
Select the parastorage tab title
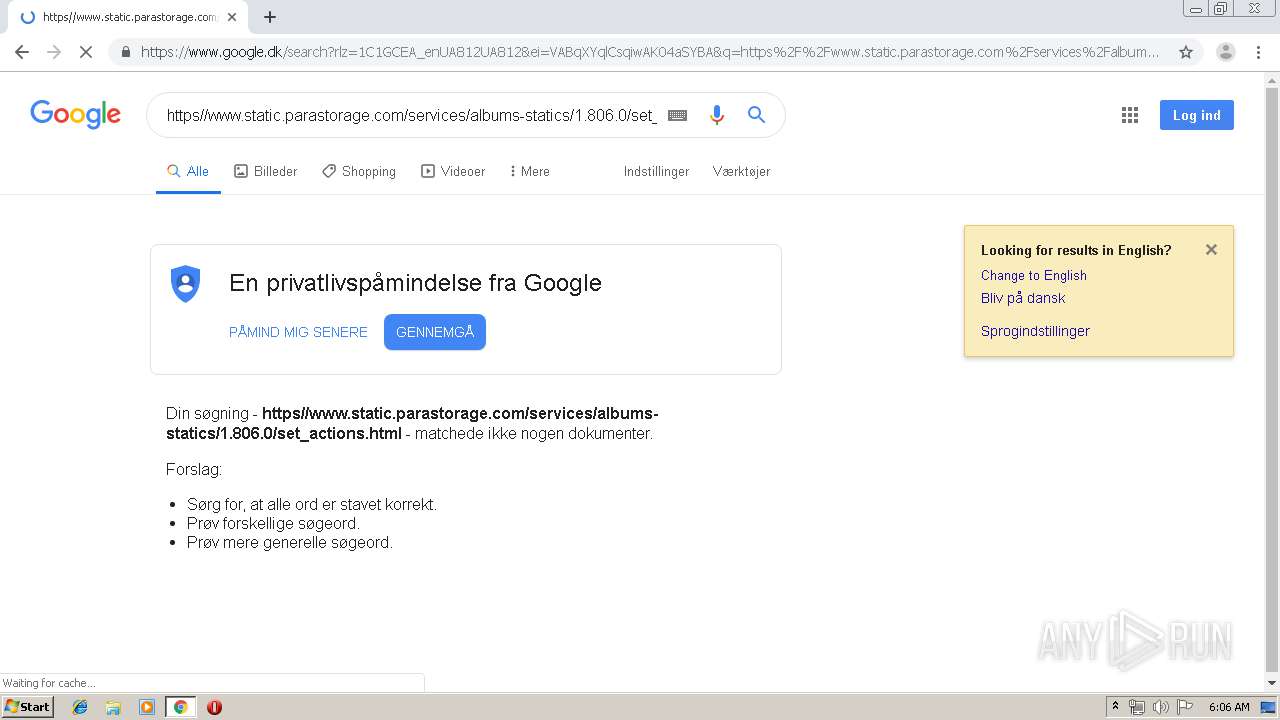[x=129, y=17]
